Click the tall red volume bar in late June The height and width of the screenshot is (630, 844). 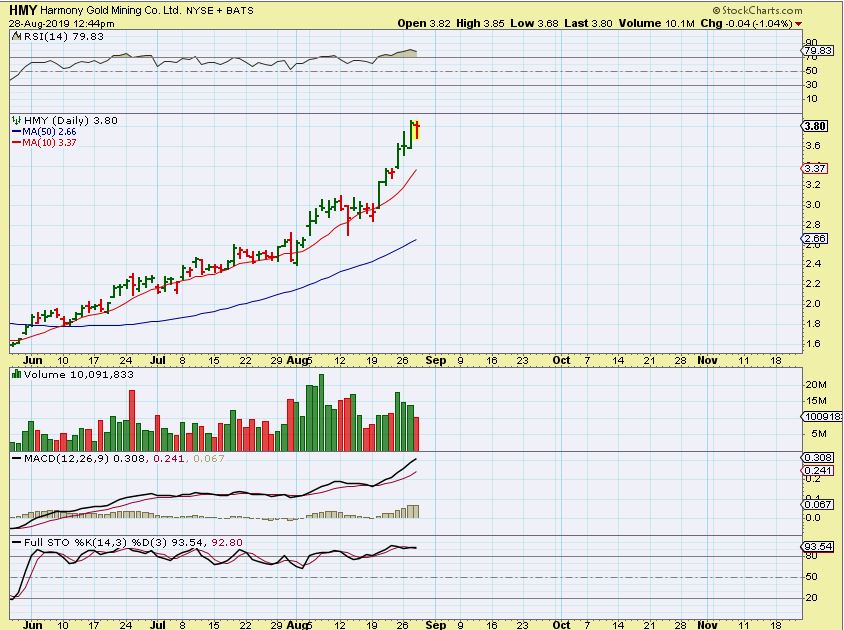[x=132, y=421]
